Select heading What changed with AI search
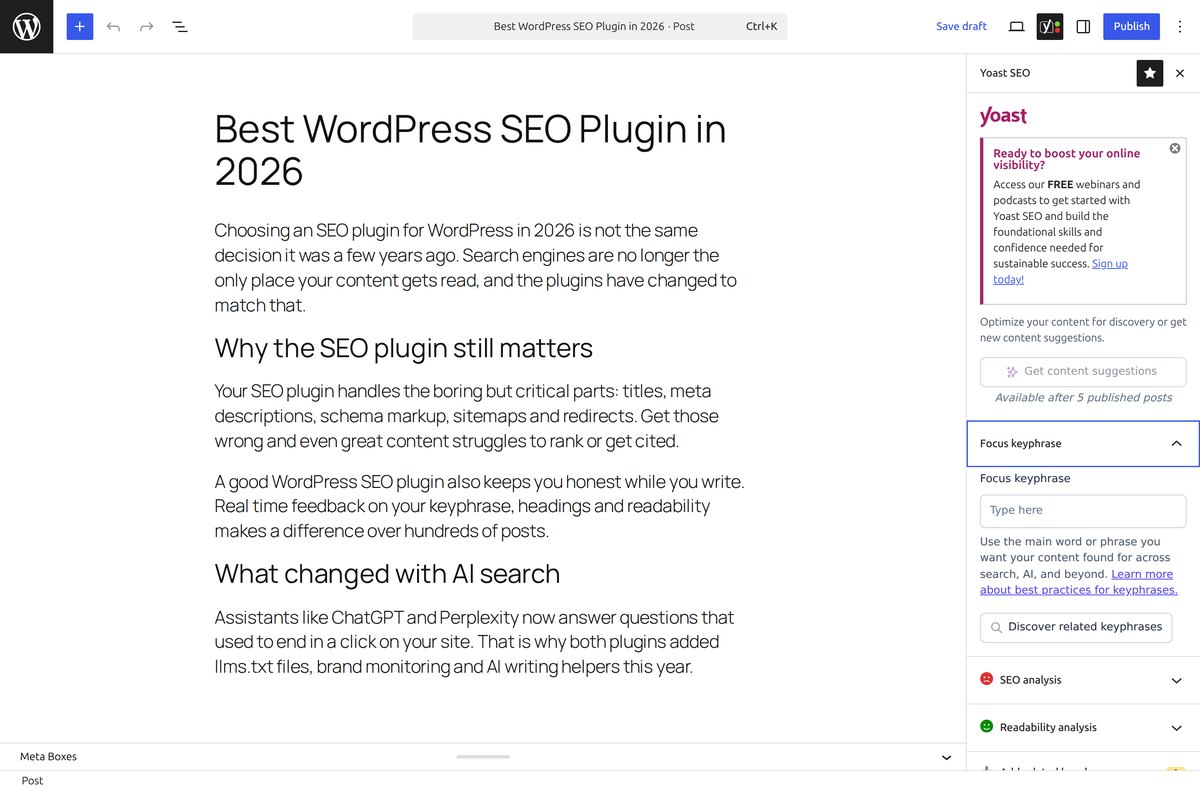 pyautogui.click(x=387, y=574)
